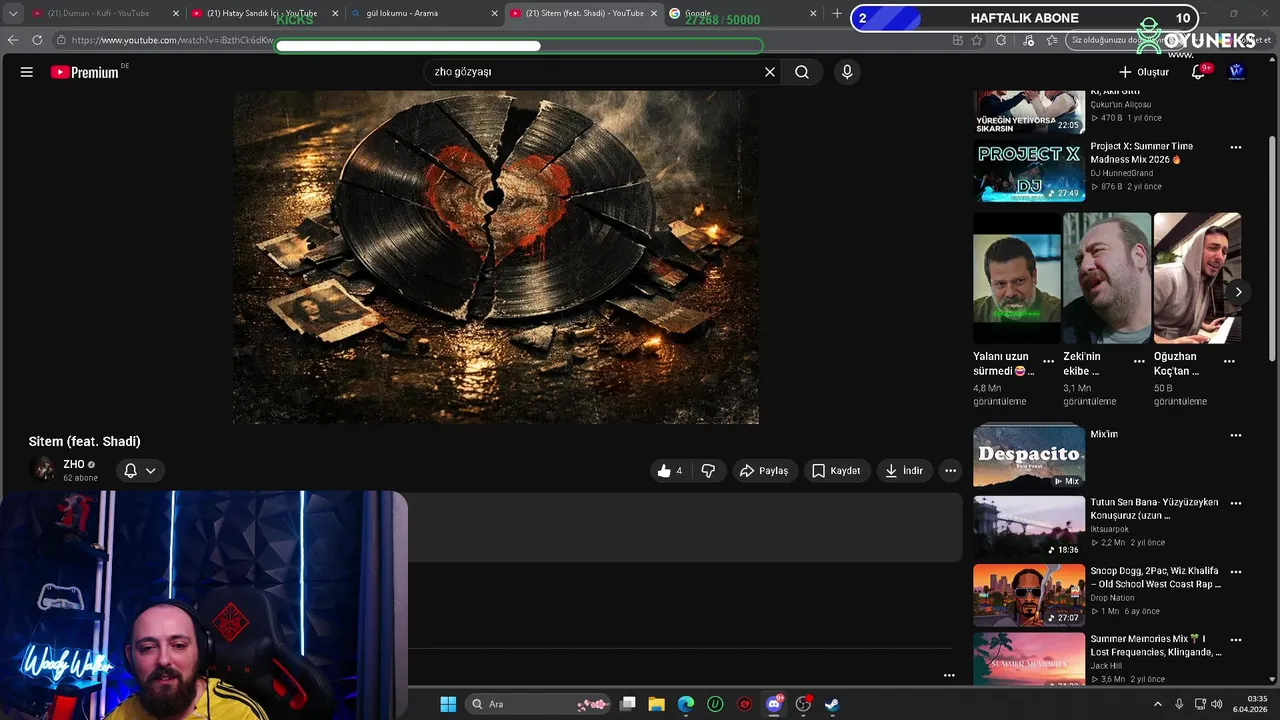Close the Duman - Kufi tab

176,13
